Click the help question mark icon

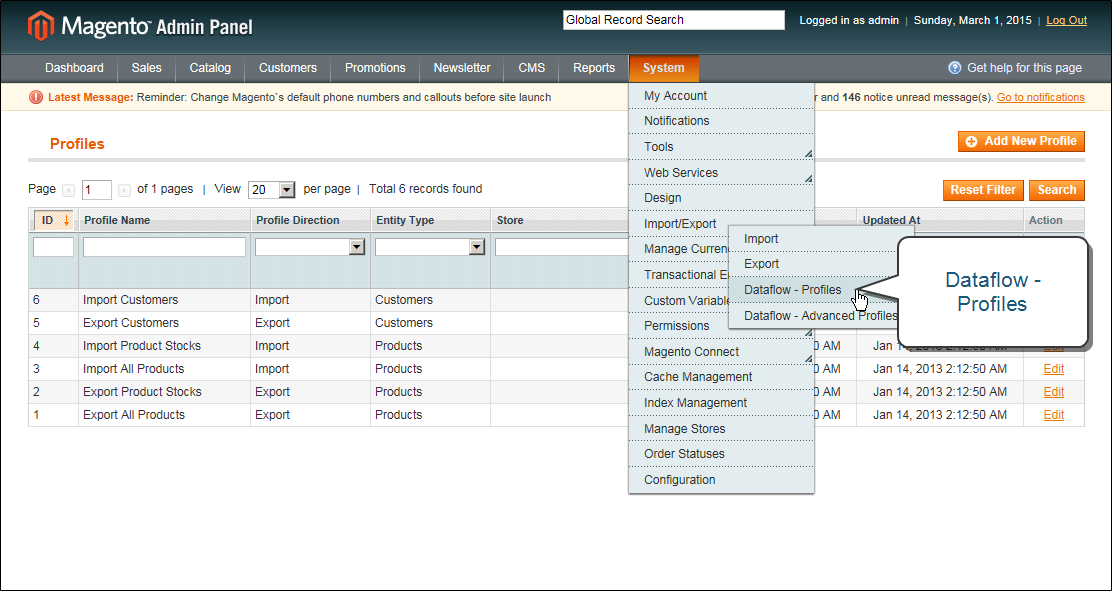click(x=955, y=68)
